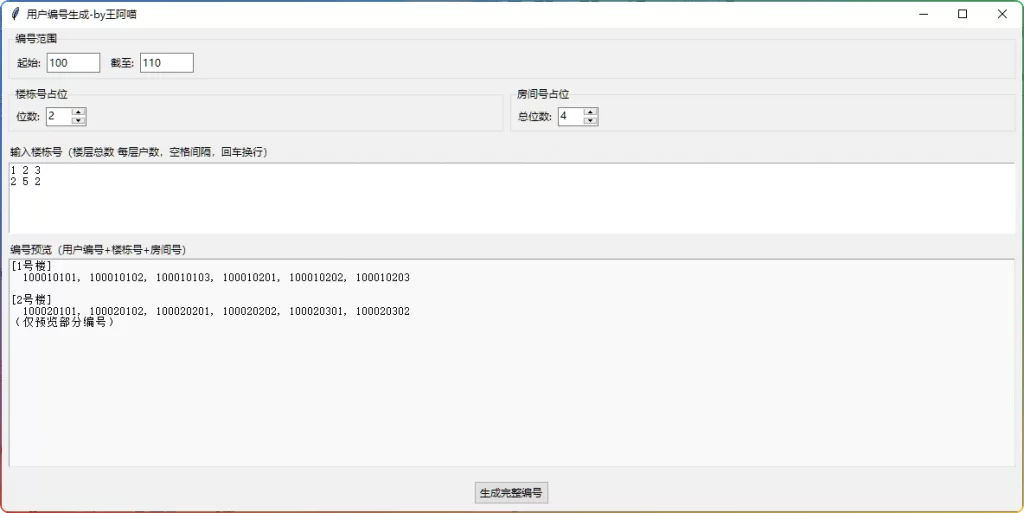1024x513 pixels.
Task: Click the building input line '2 5 2'
Action: (x=25, y=181)
